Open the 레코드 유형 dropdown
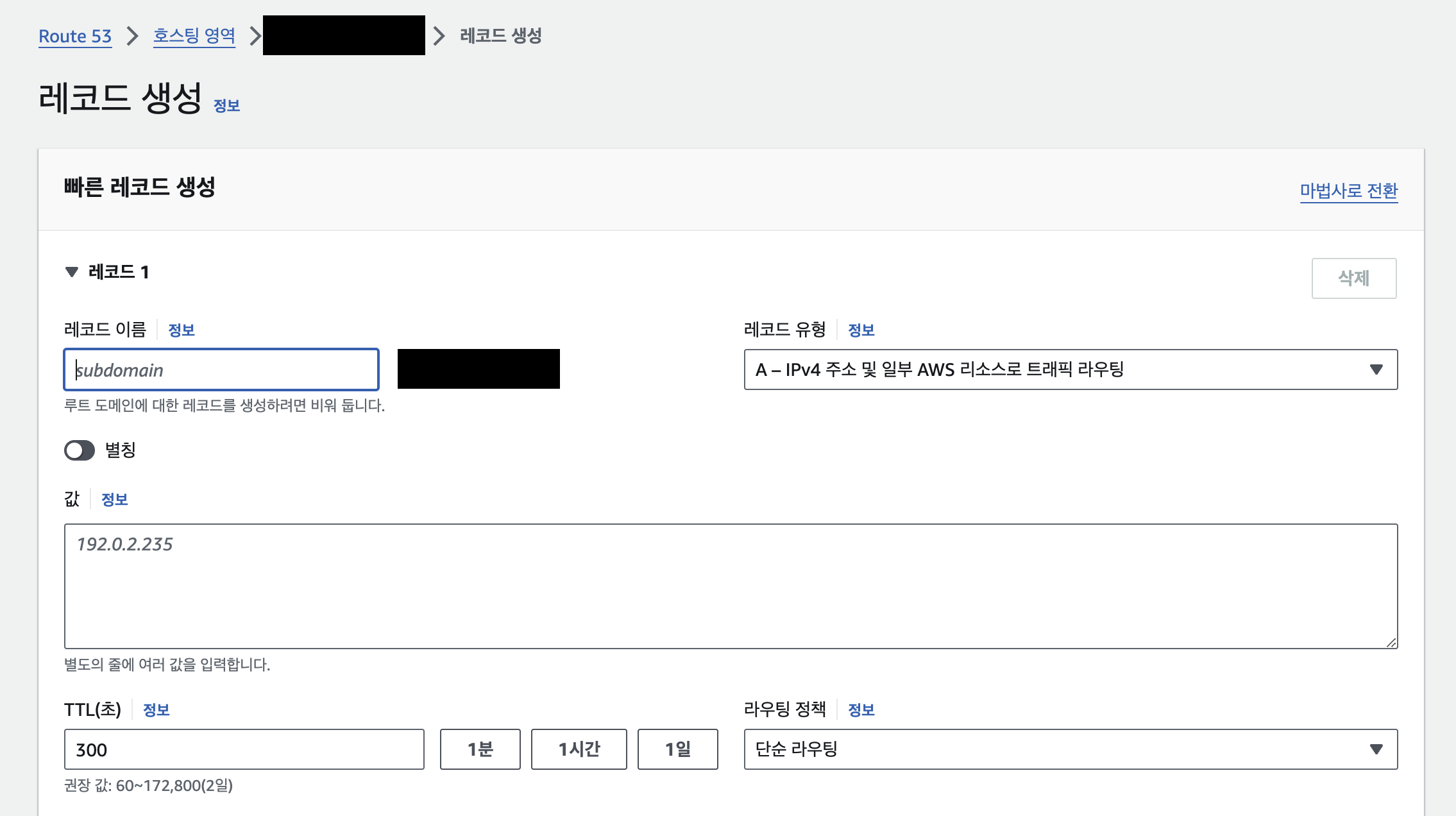Screen dimensions: 1456x816 (x=1070, y=370)
